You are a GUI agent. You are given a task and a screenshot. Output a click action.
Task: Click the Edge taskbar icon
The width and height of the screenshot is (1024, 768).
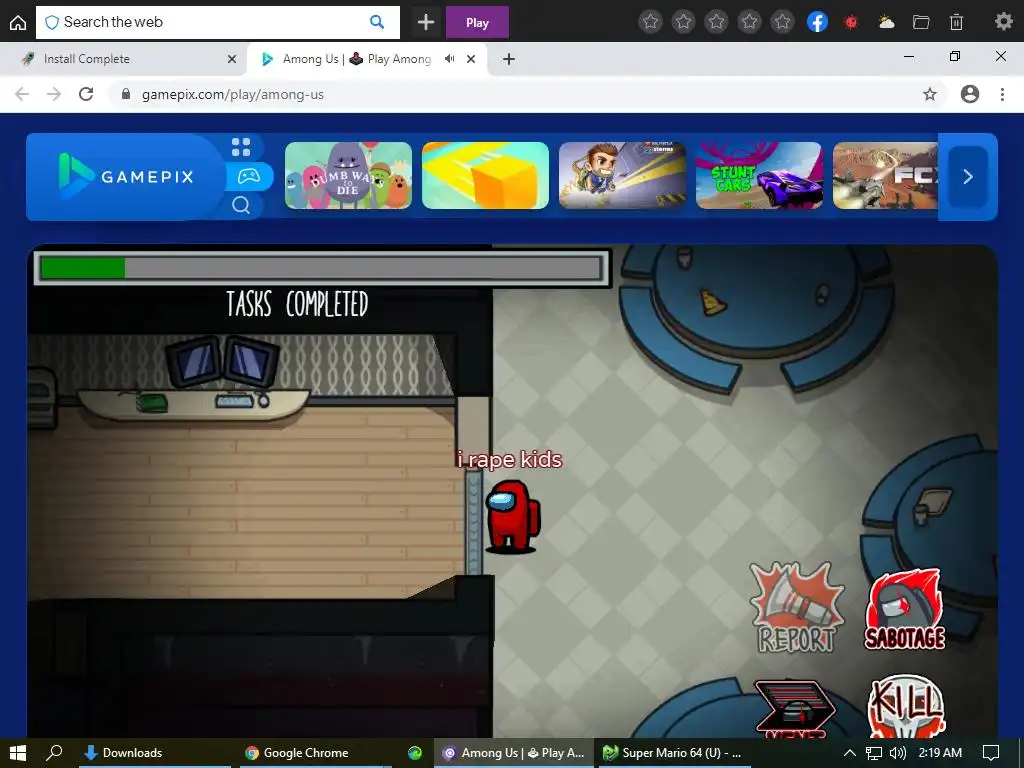415,753
